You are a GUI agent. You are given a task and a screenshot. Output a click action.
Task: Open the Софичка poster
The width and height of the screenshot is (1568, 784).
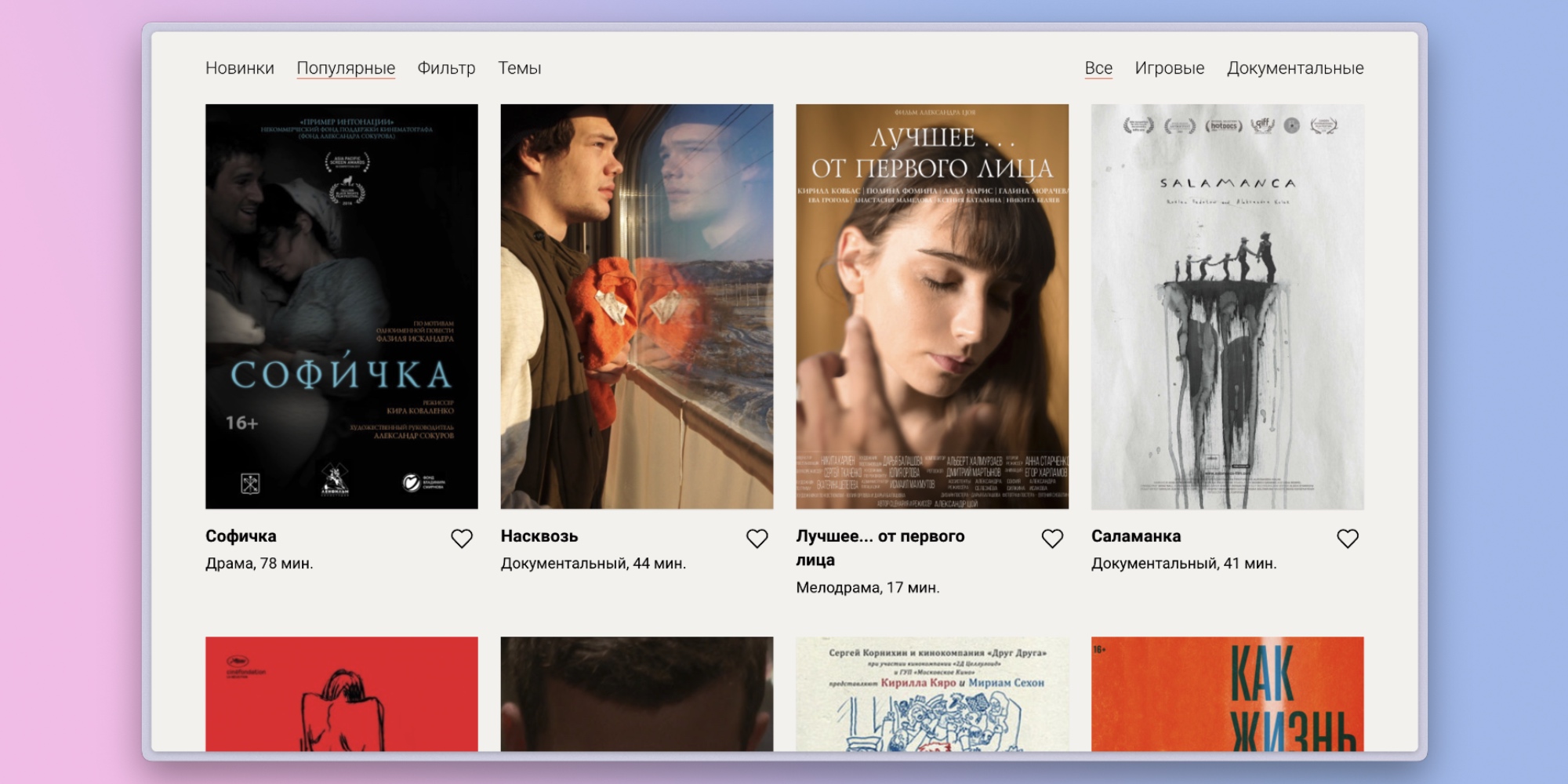click(342, 307)
